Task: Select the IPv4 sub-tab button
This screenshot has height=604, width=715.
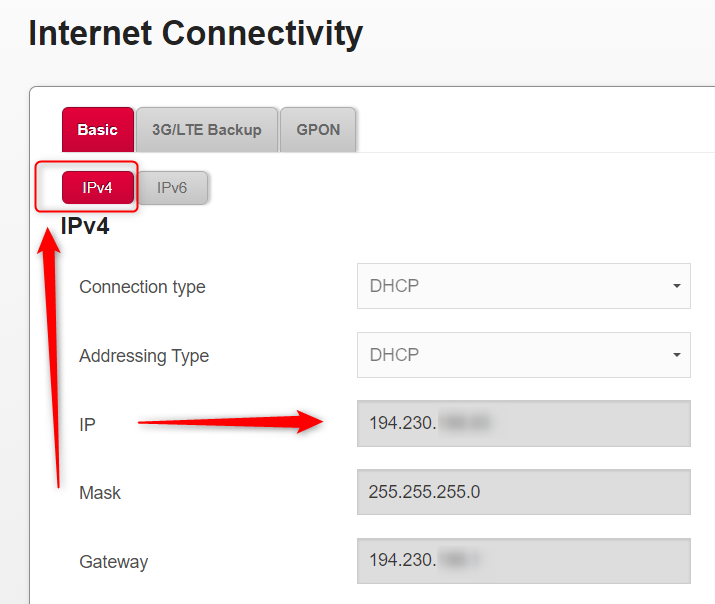Action: coord(98,188)
